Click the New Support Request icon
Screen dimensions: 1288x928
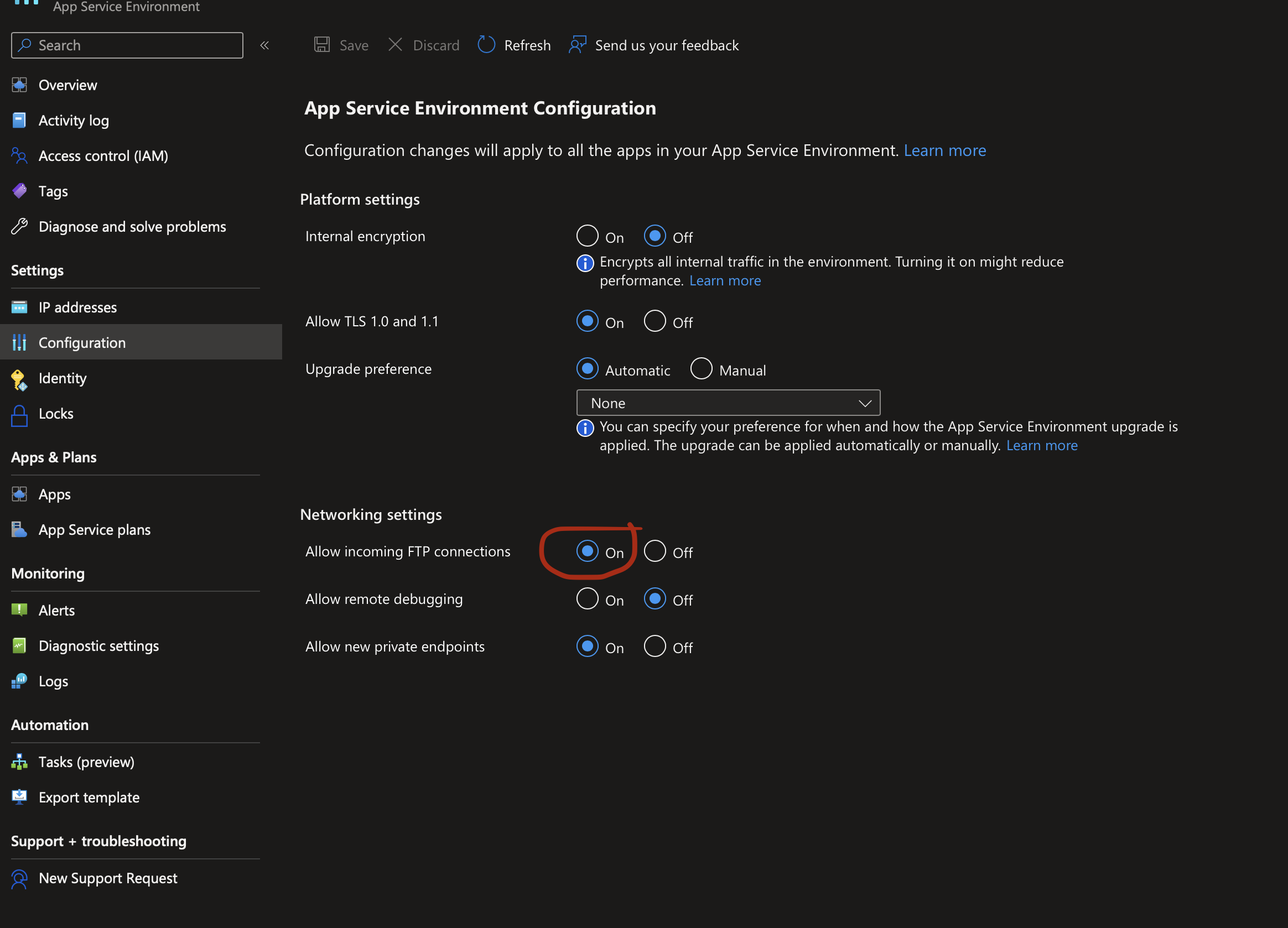pos(19,879)
